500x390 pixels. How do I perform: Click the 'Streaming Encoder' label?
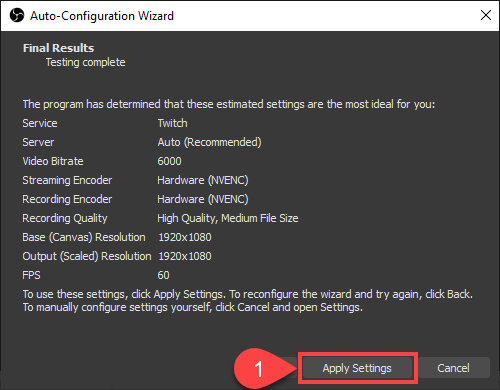67,180
